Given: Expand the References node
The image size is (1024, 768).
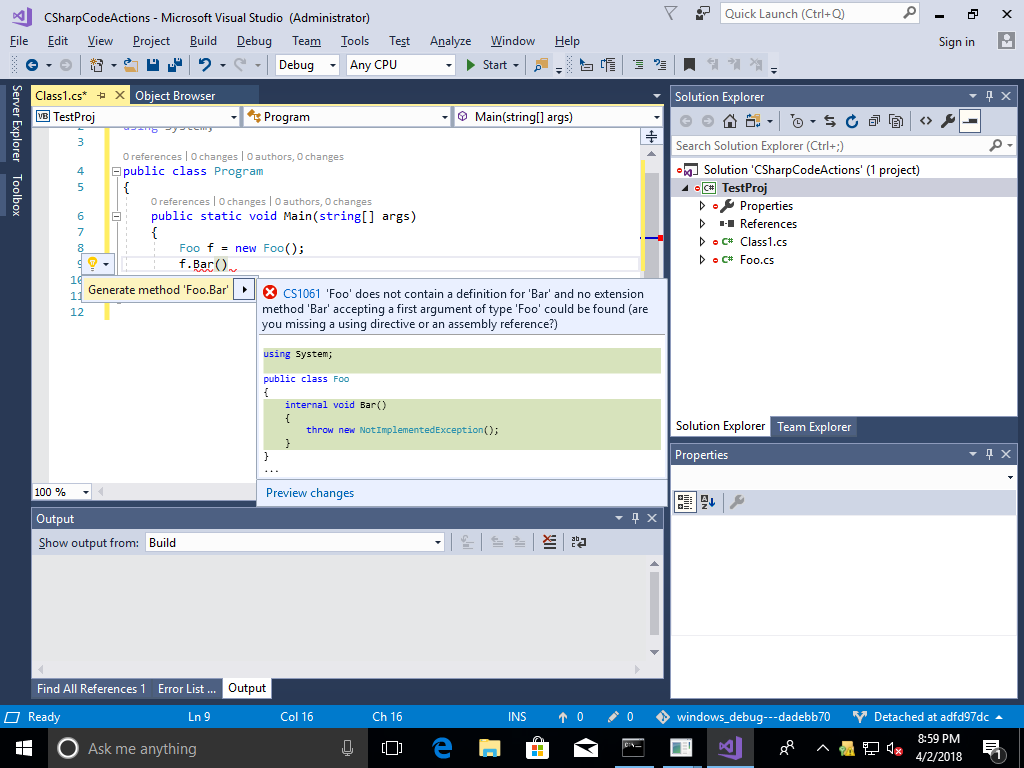Looking at the screenshot, I should pos(702,224).
